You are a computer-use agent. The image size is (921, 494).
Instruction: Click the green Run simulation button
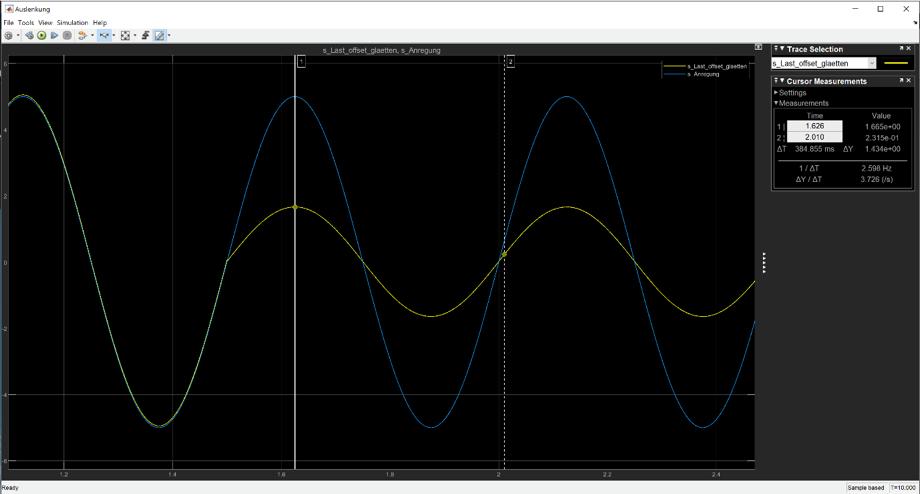(x=42, y=35)
